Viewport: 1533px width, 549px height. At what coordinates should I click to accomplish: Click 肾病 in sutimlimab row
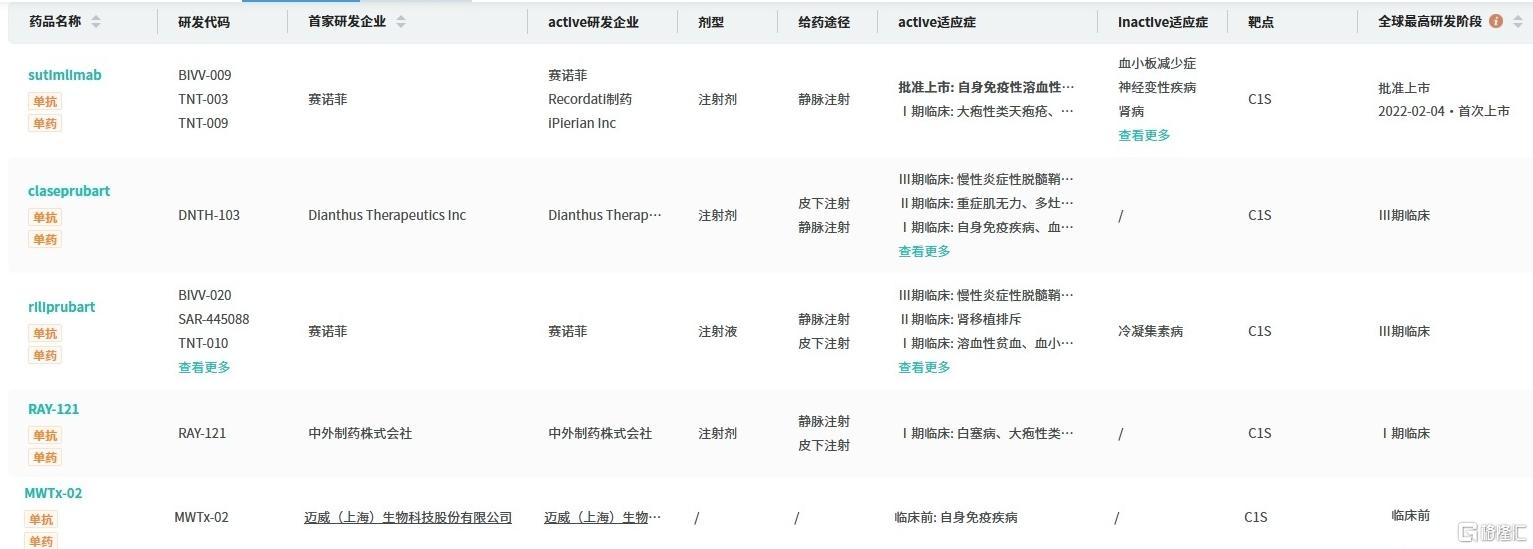[x=1131, y=111]
